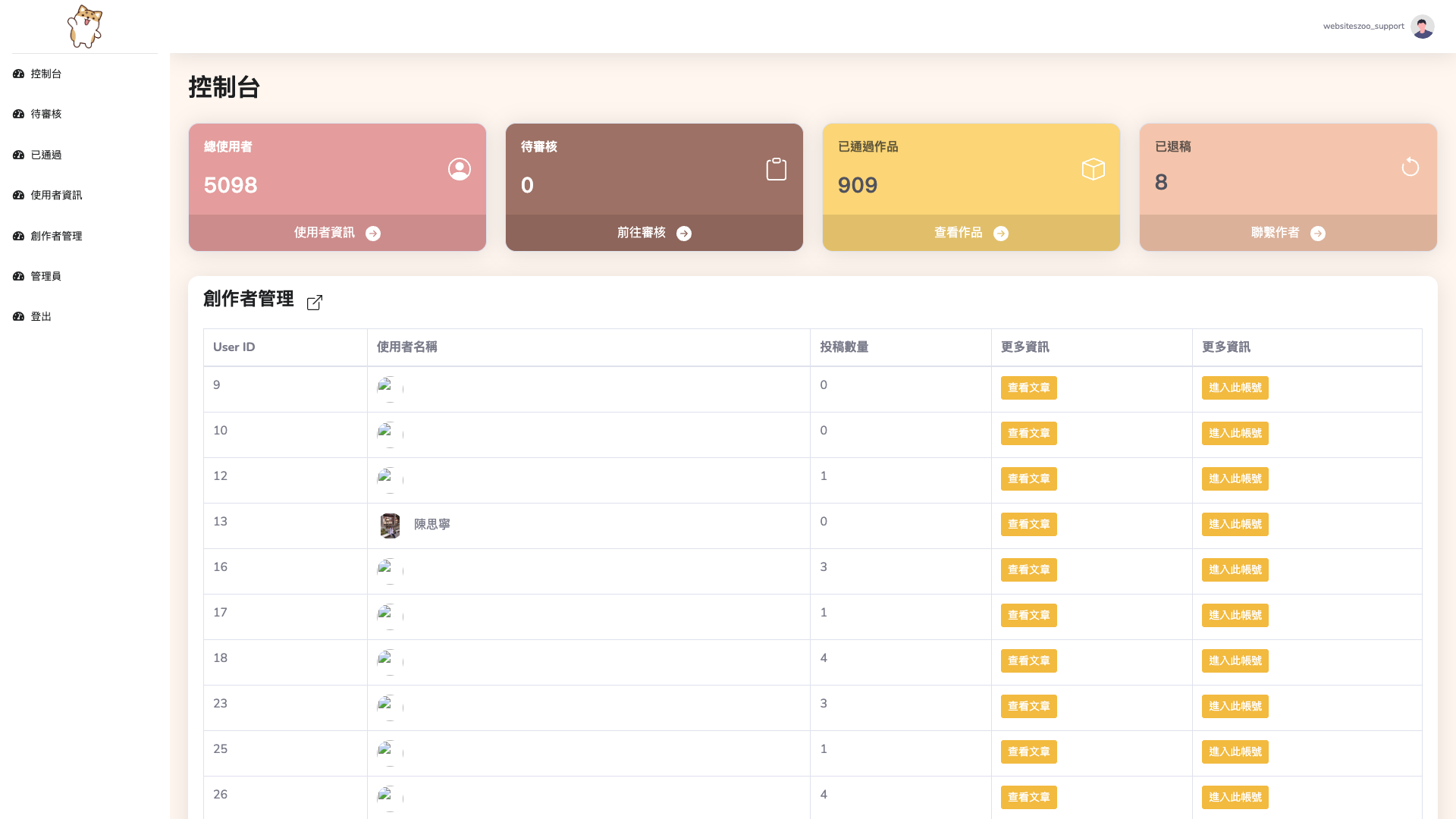The image size is (1456, 819).
Task: Click 查看文章 for User ID 9
Action: coord(1028,388)
